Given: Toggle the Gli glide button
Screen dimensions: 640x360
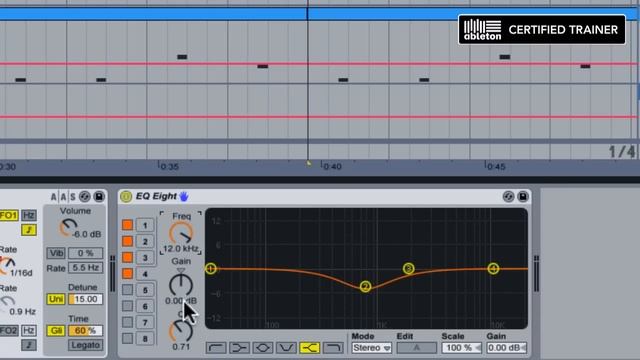Looking at the screenshot, I should pos(56,330).
